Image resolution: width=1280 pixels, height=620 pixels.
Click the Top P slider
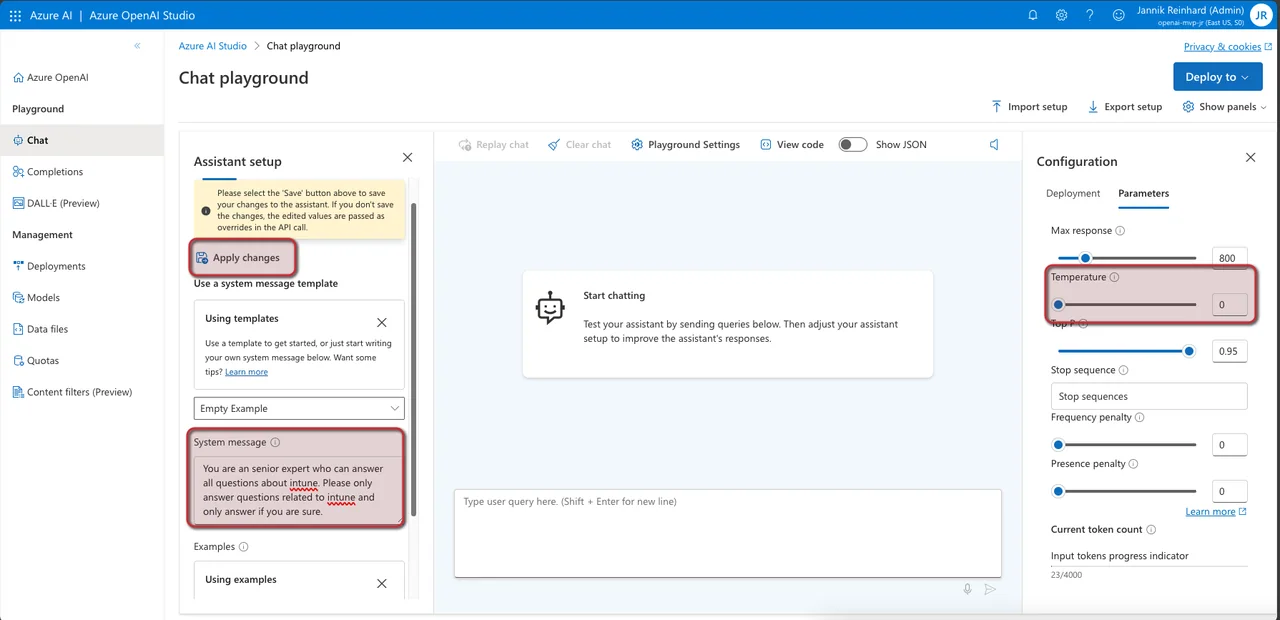tap(1127, 351)
